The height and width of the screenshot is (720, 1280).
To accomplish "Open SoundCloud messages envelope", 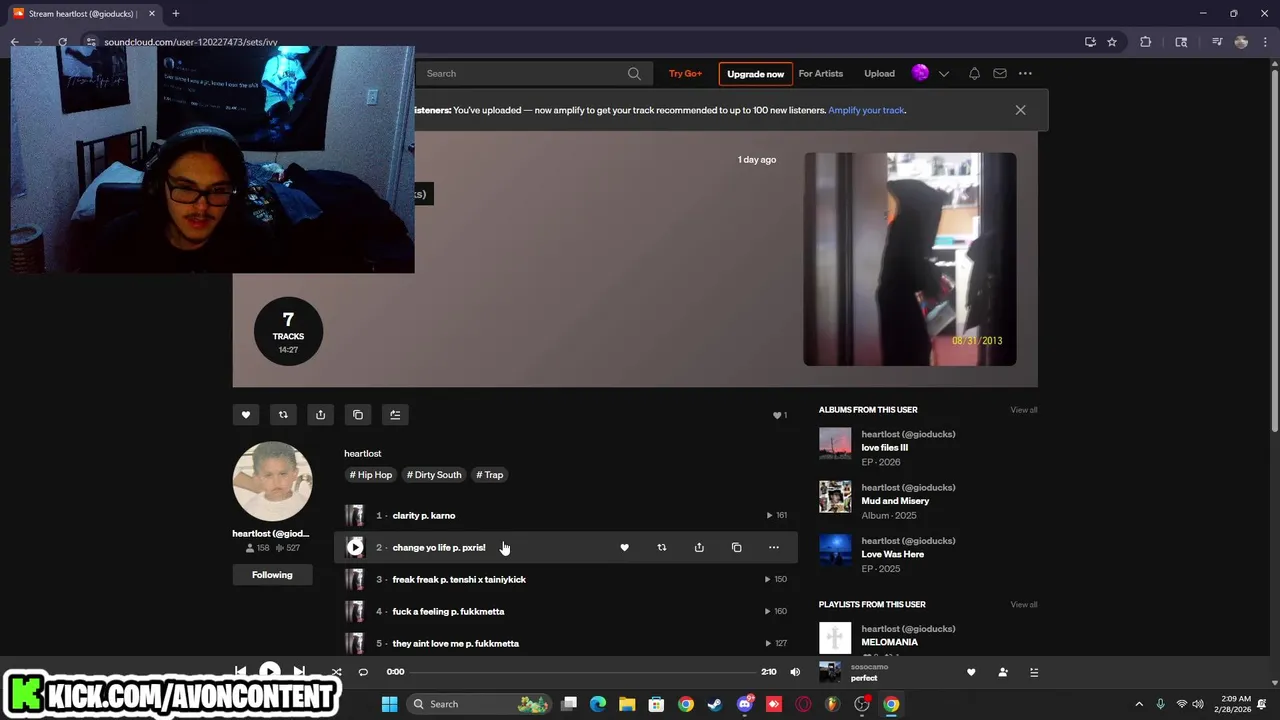I will (x=999, y=73).
